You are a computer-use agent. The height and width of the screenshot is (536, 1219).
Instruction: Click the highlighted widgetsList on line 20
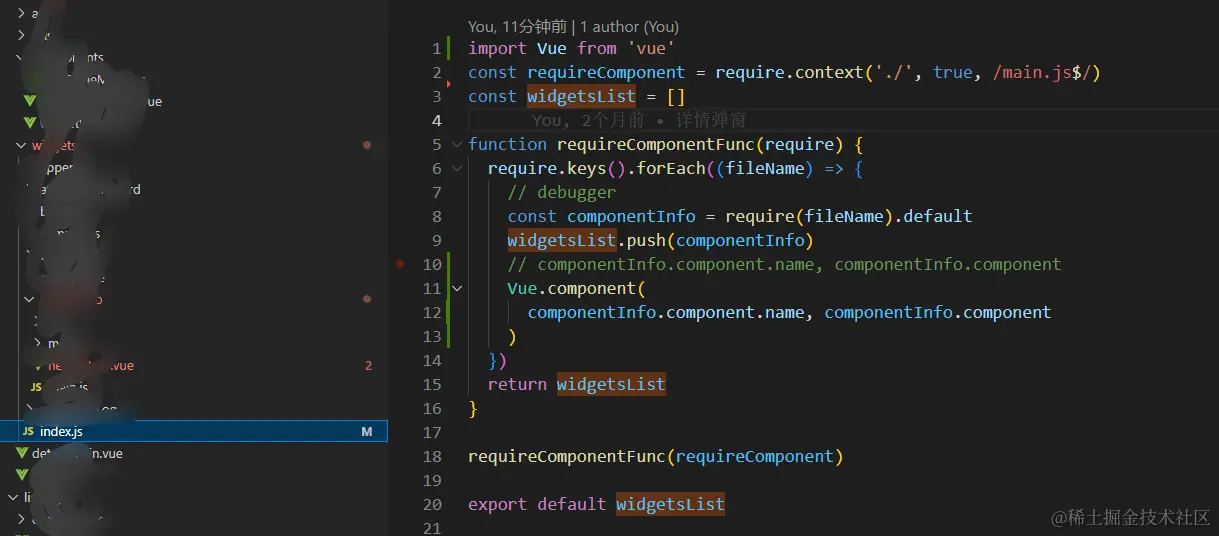tap(670, 505)
